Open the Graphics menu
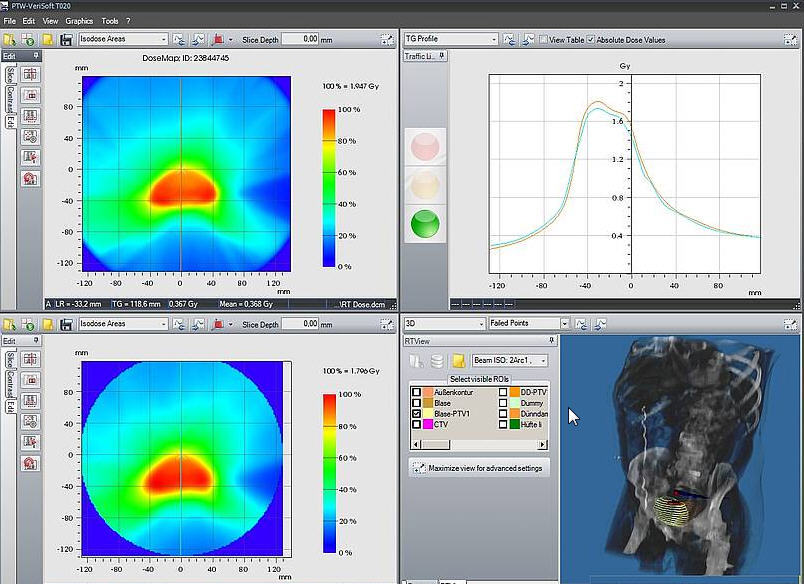804x584 pixels. [79, 21]
